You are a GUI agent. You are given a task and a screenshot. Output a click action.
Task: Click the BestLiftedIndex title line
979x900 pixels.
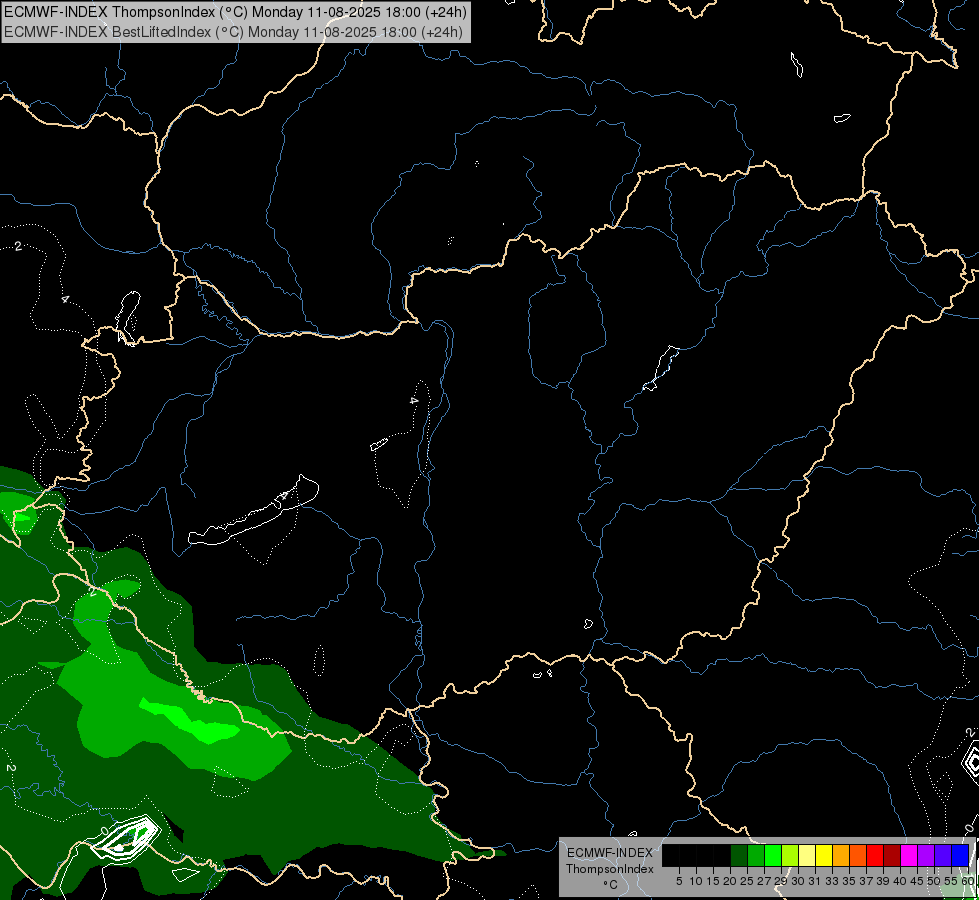point(233,31)
